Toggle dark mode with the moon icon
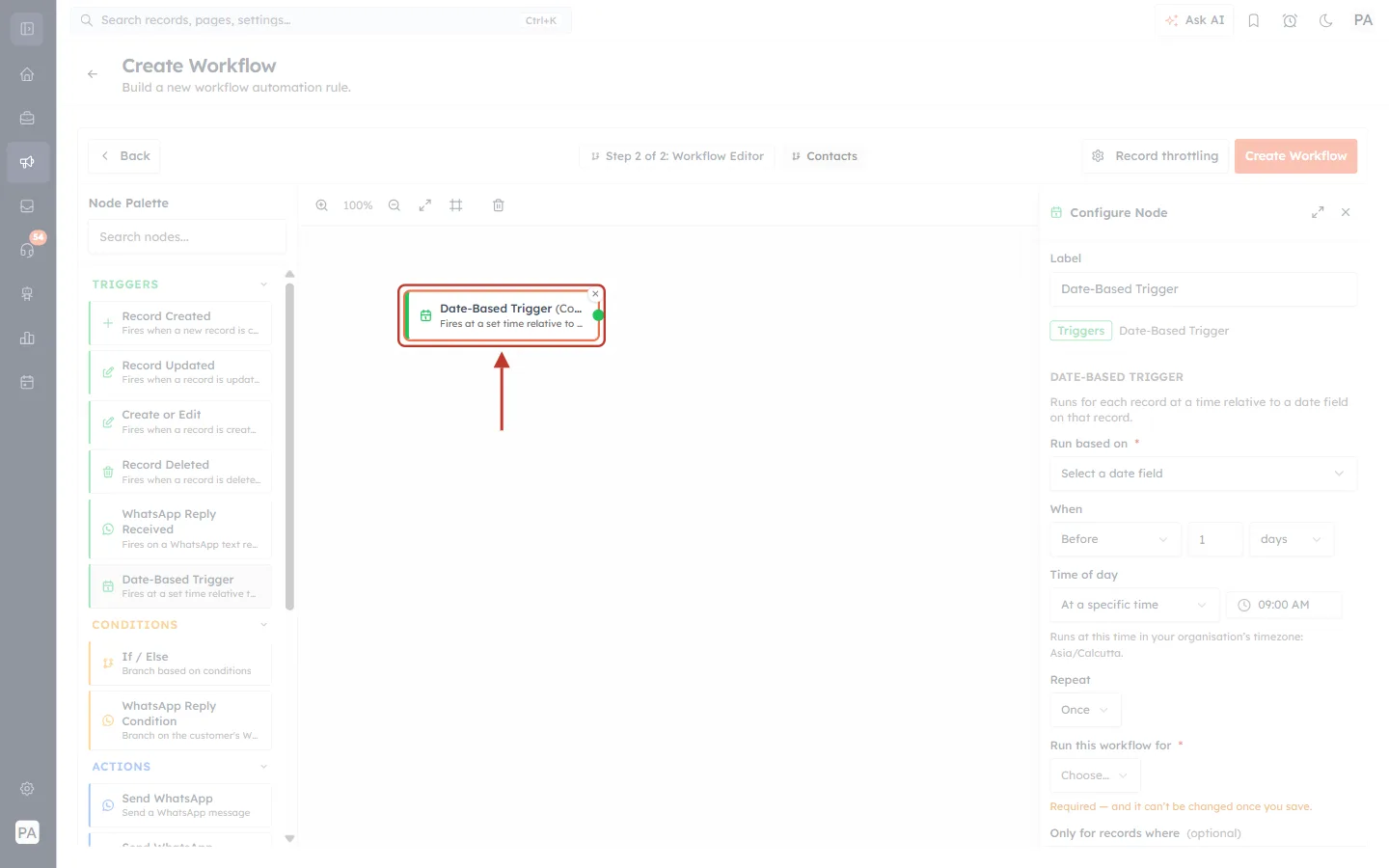The image size is (1389, 868). 1326,20
